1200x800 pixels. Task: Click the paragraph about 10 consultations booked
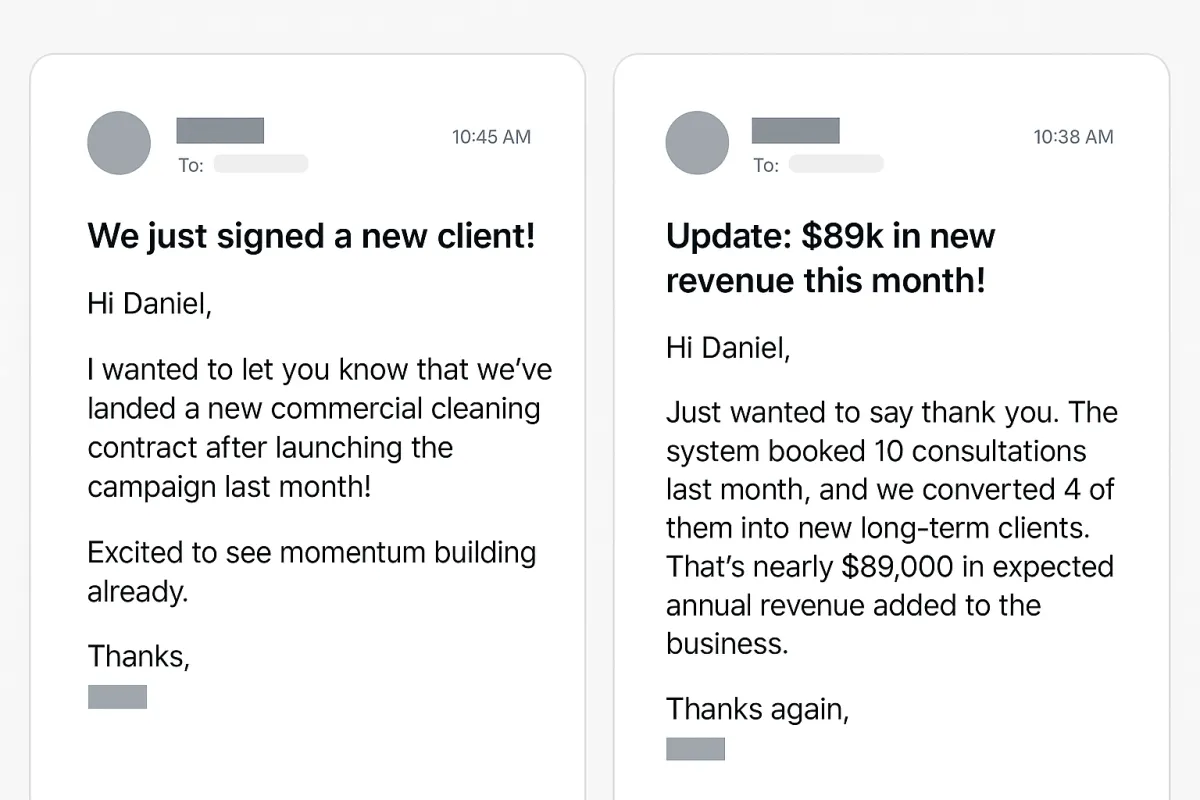[x=891, y=527]
